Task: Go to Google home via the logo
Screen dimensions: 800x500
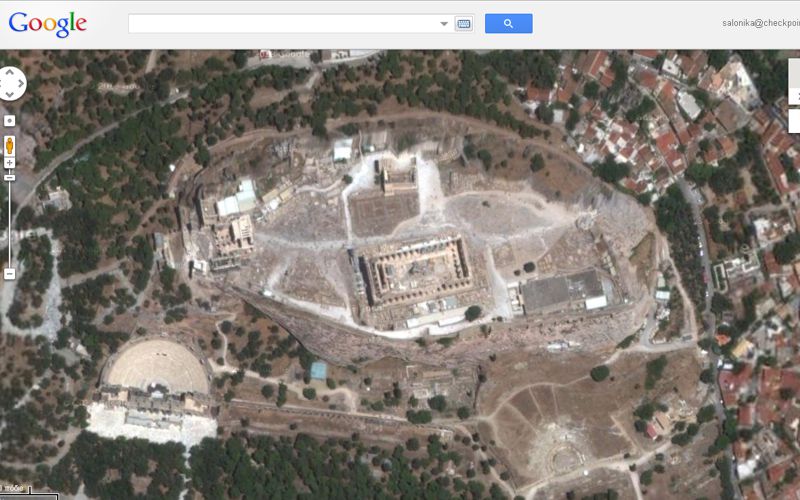Action: (x=47, y=24)
